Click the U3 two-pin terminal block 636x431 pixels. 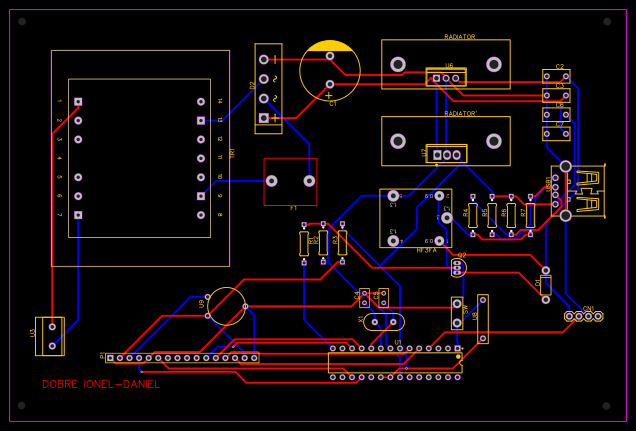[x=51, y=336]
